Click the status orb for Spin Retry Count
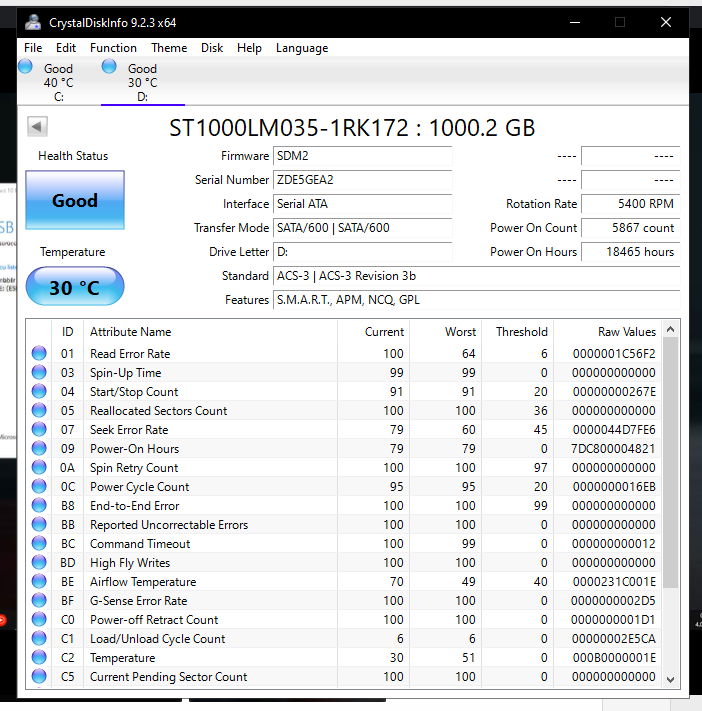The image size is (702, 711). coord(39,467)
